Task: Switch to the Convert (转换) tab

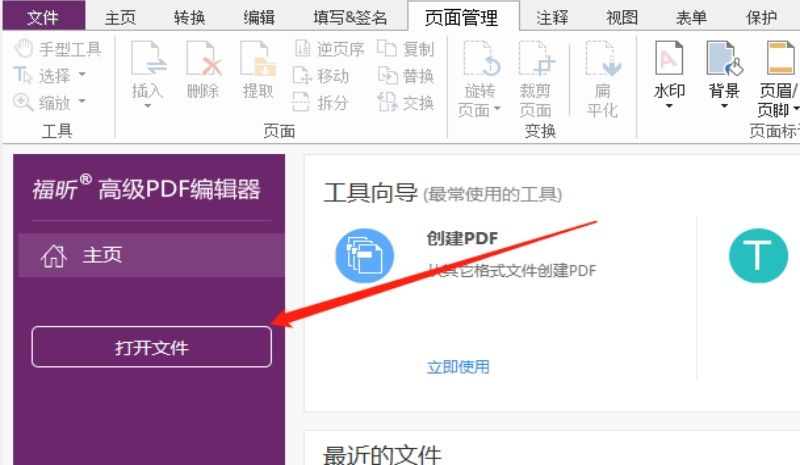Action: click(x=189, y=18)
